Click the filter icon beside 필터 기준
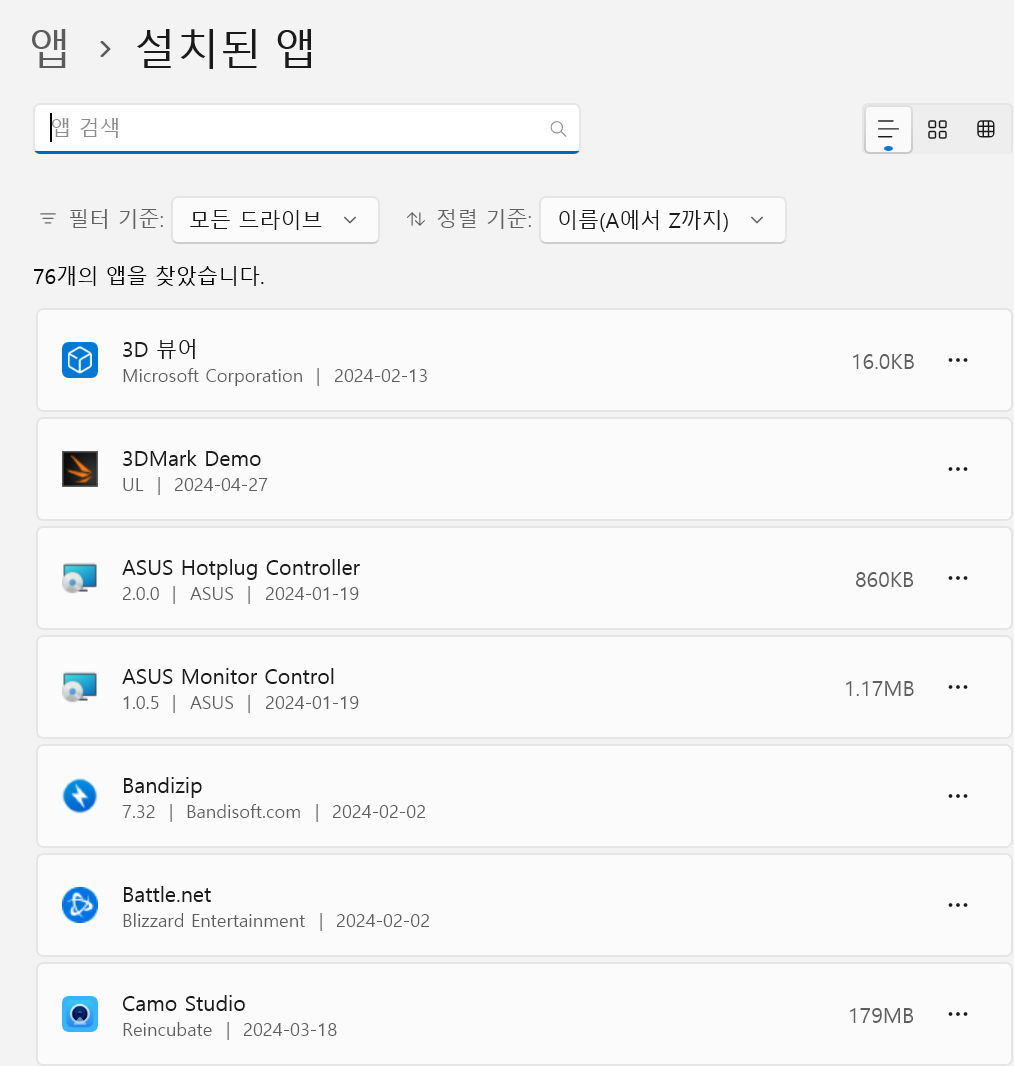Image resolution: width=1014 pixels, height=1066 pixels. click(x=48, y=219)
